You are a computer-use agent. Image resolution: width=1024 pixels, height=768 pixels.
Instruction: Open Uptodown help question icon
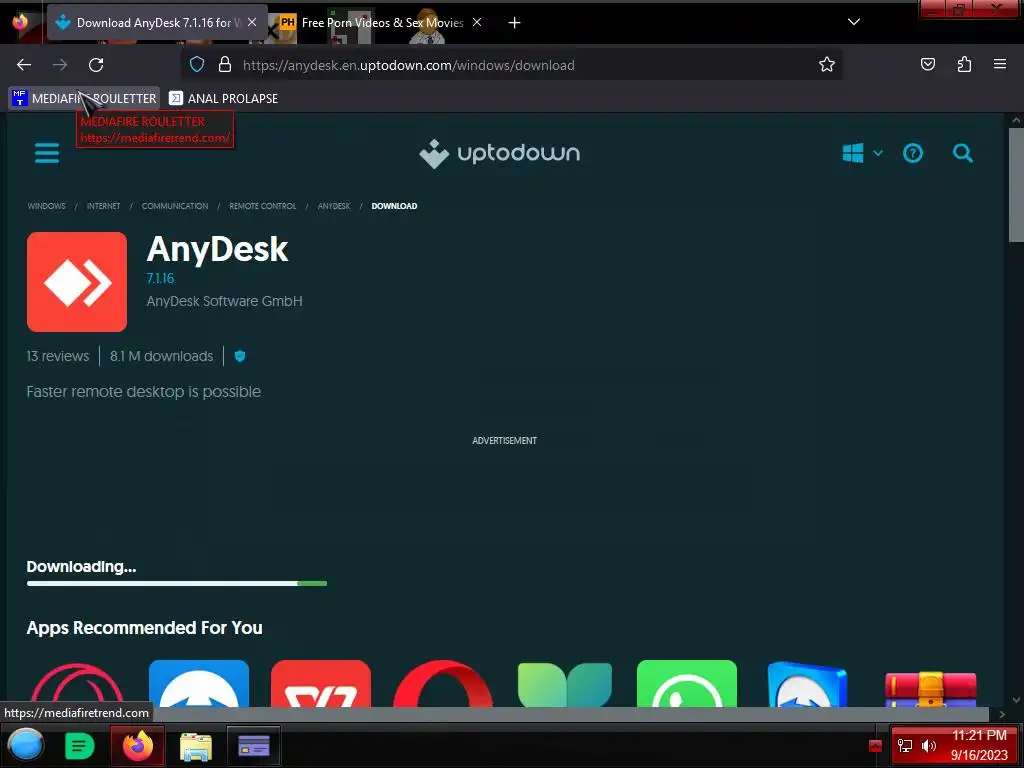point(912,153)
